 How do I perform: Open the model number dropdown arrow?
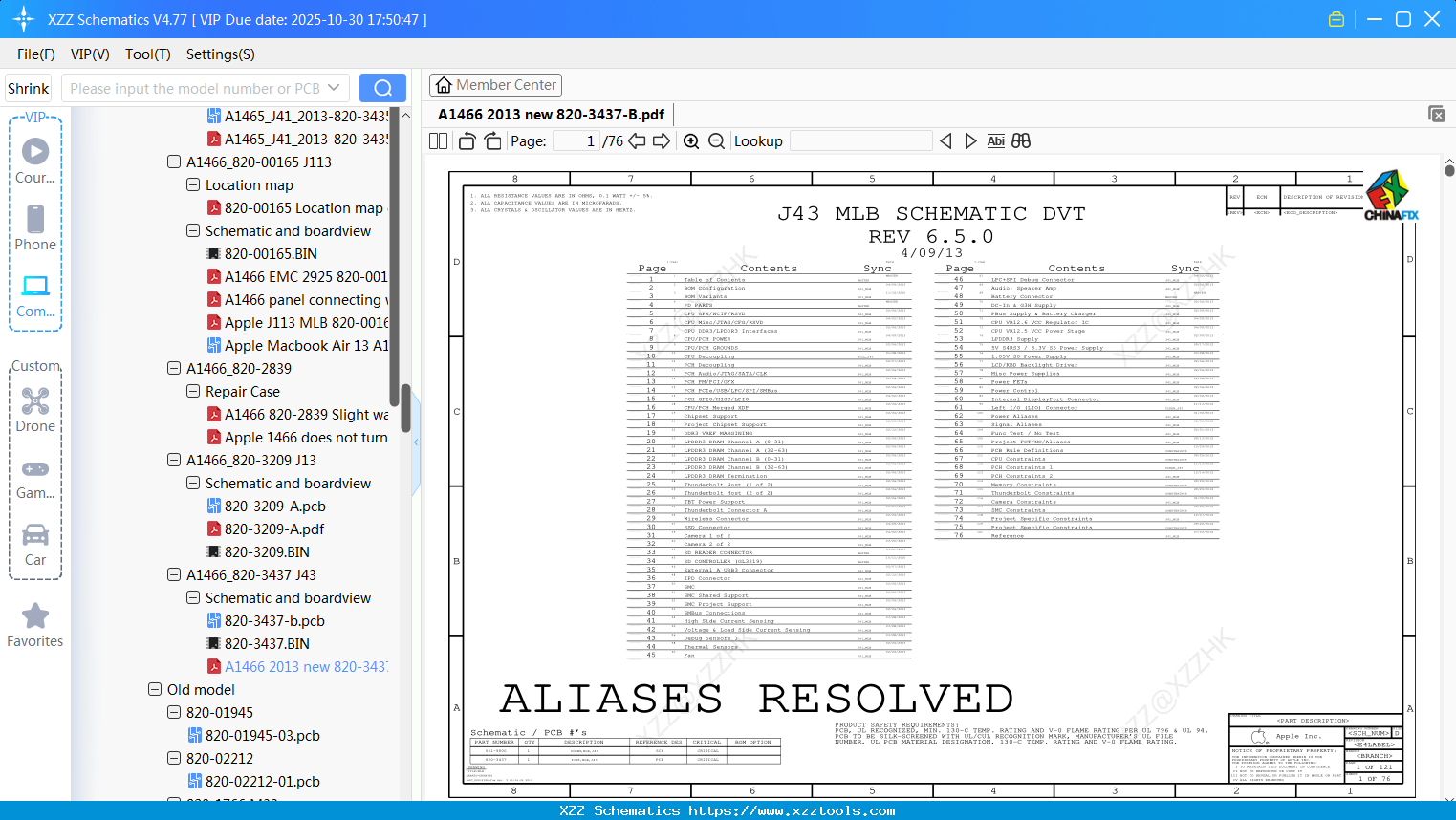click(334, 88)
